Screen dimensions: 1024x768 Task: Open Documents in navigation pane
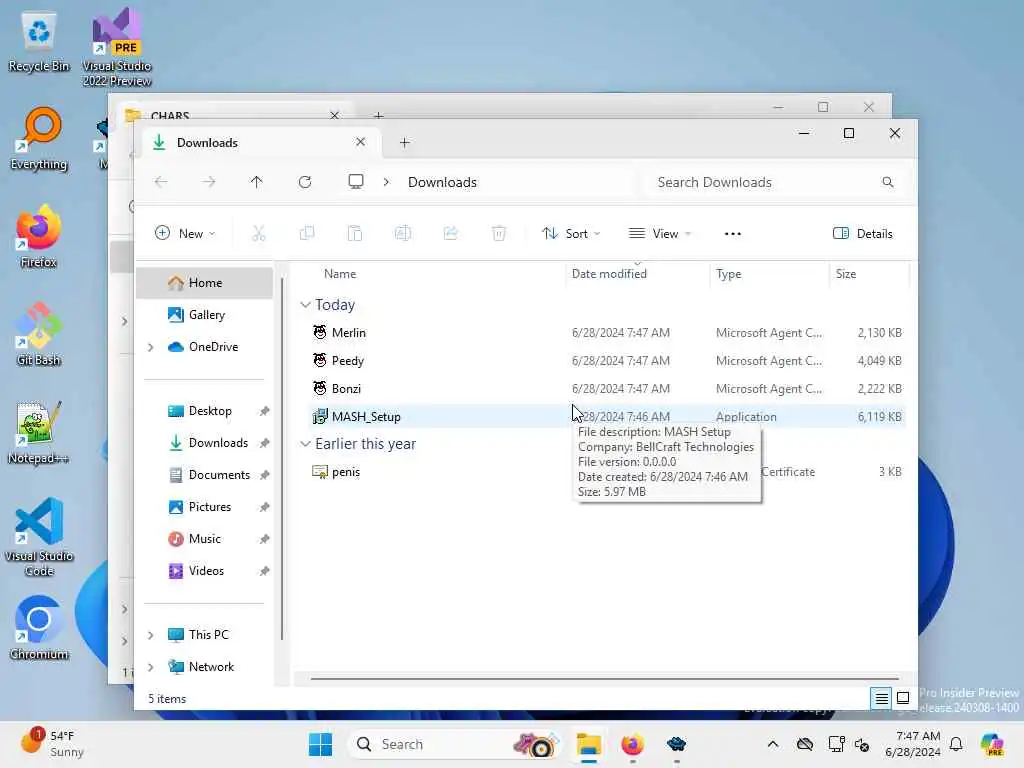coord(204,475)
